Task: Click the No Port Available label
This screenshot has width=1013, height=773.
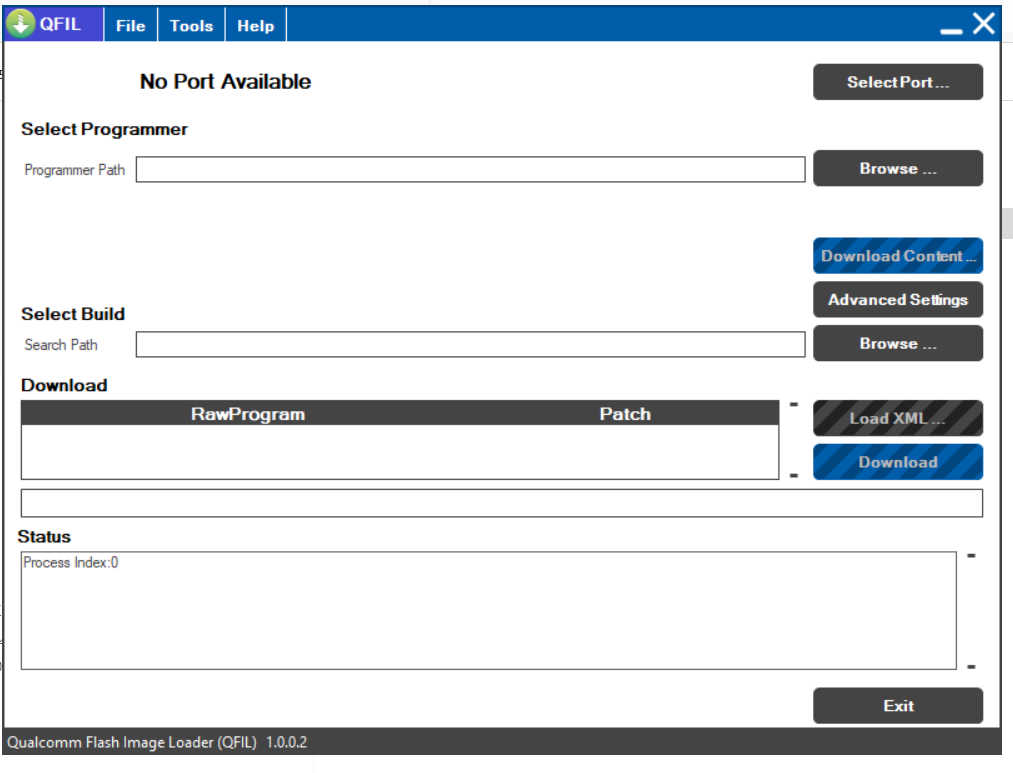Action: pyautogui.click(x=225, y=81)
